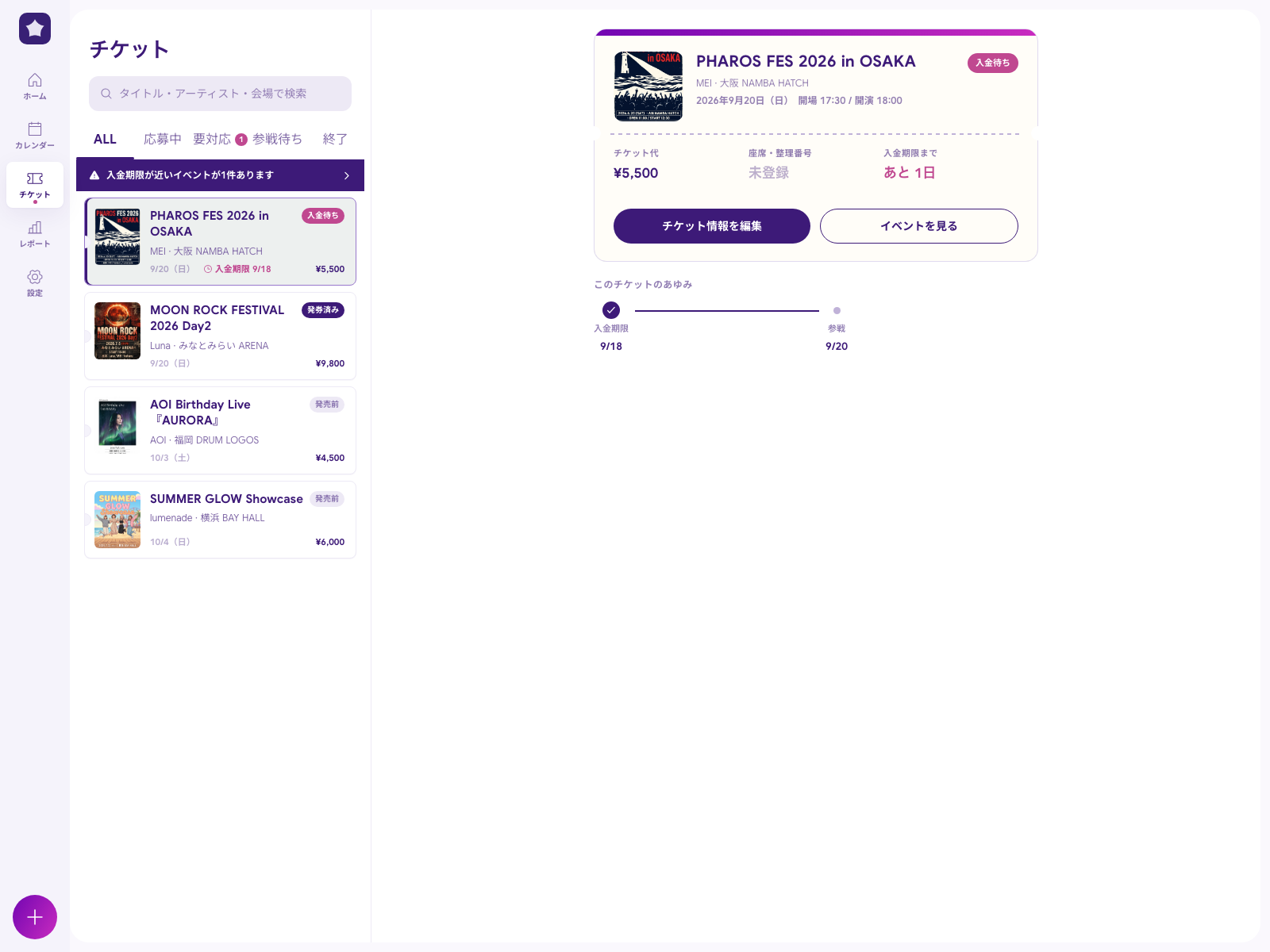1270x952 pixels.
Task: Click the ¥6,000 price on SUMMER GLOW card
Action: pos(330,542)
